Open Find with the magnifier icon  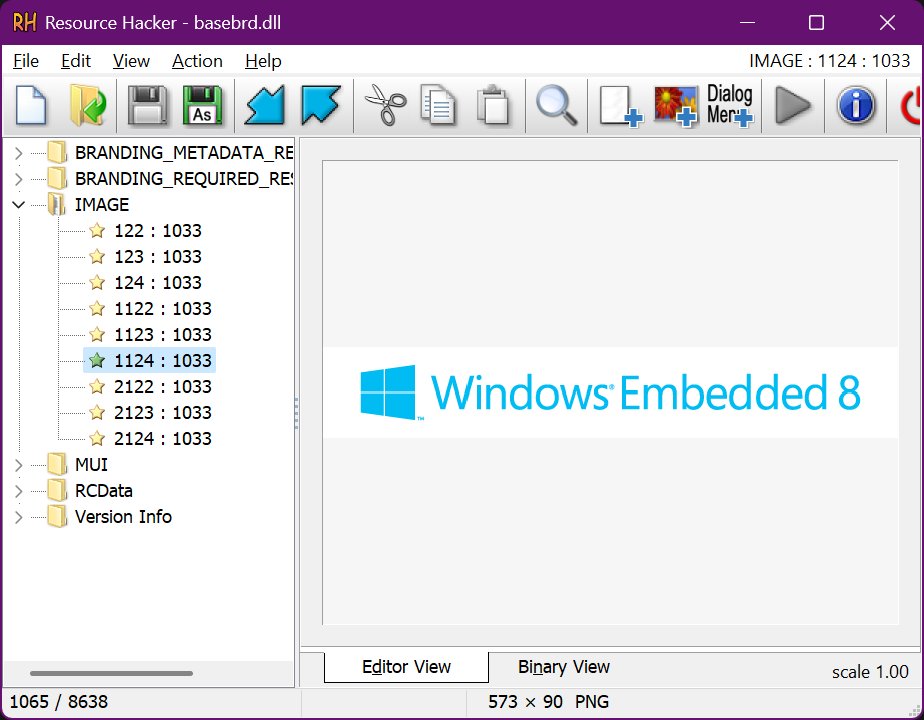556,105
